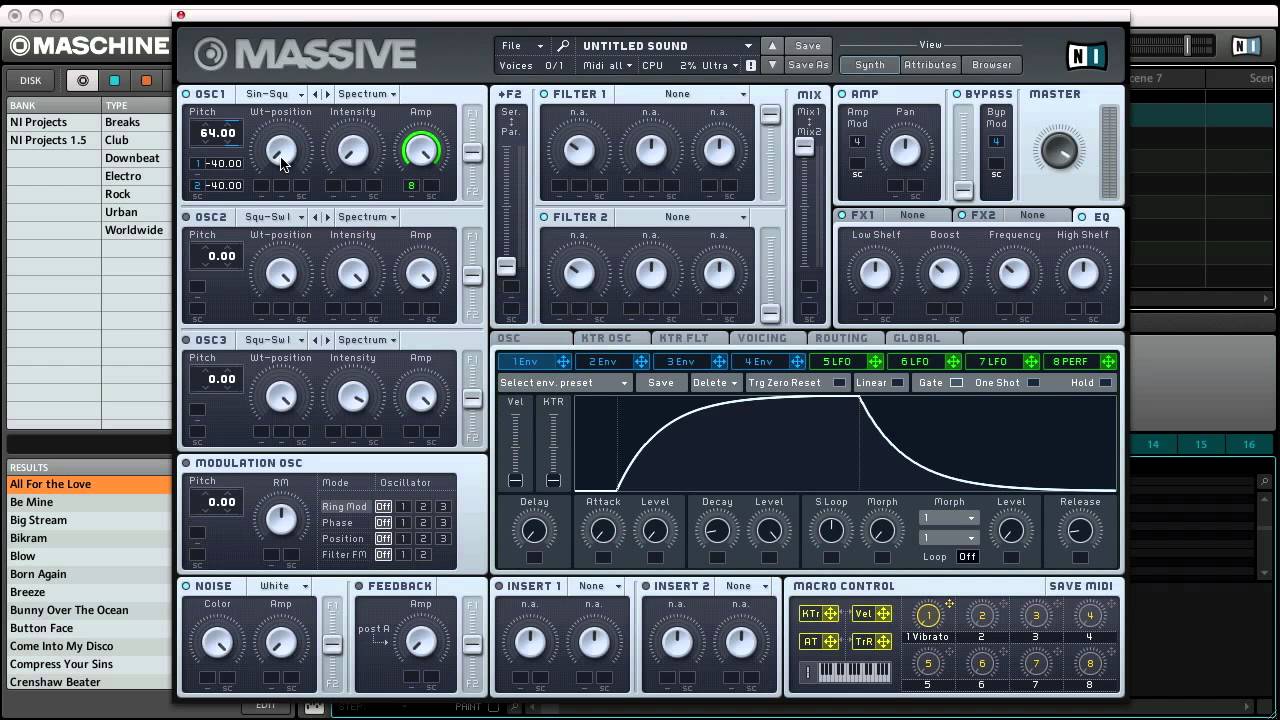This screenshot has height=720, width=1280.
Task: Toggle OSC1 power button
Action: 187,94
